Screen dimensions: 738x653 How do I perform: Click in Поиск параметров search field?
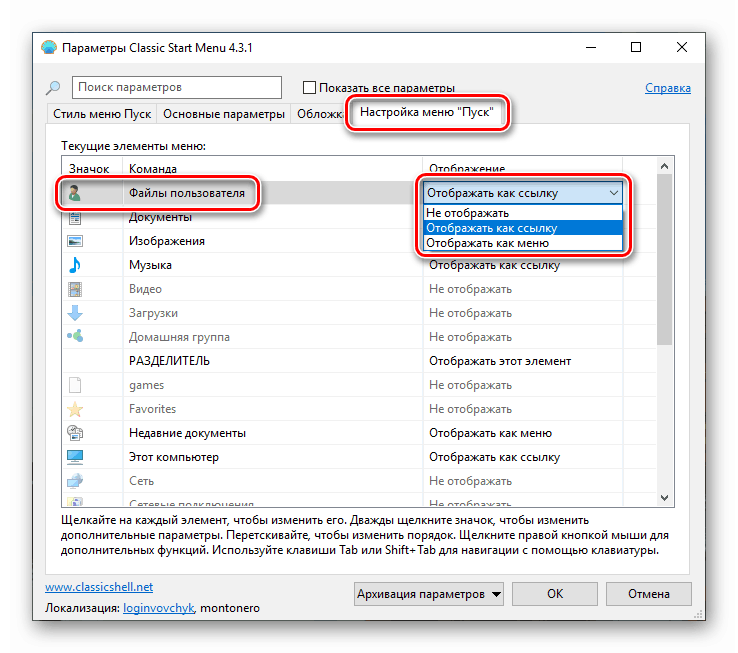click(x=177, y=87)
